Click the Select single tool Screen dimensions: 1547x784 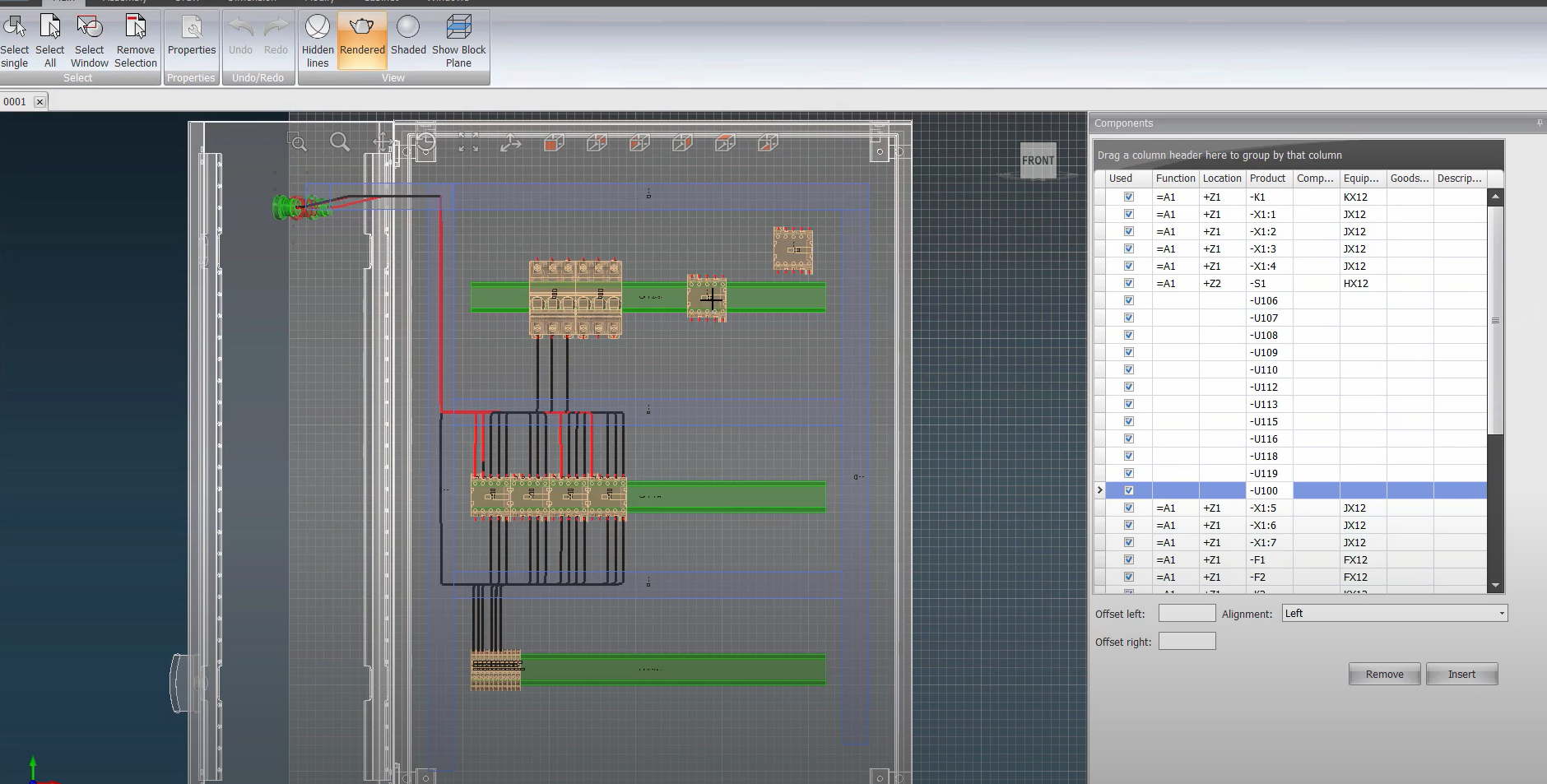click(15, 41)
